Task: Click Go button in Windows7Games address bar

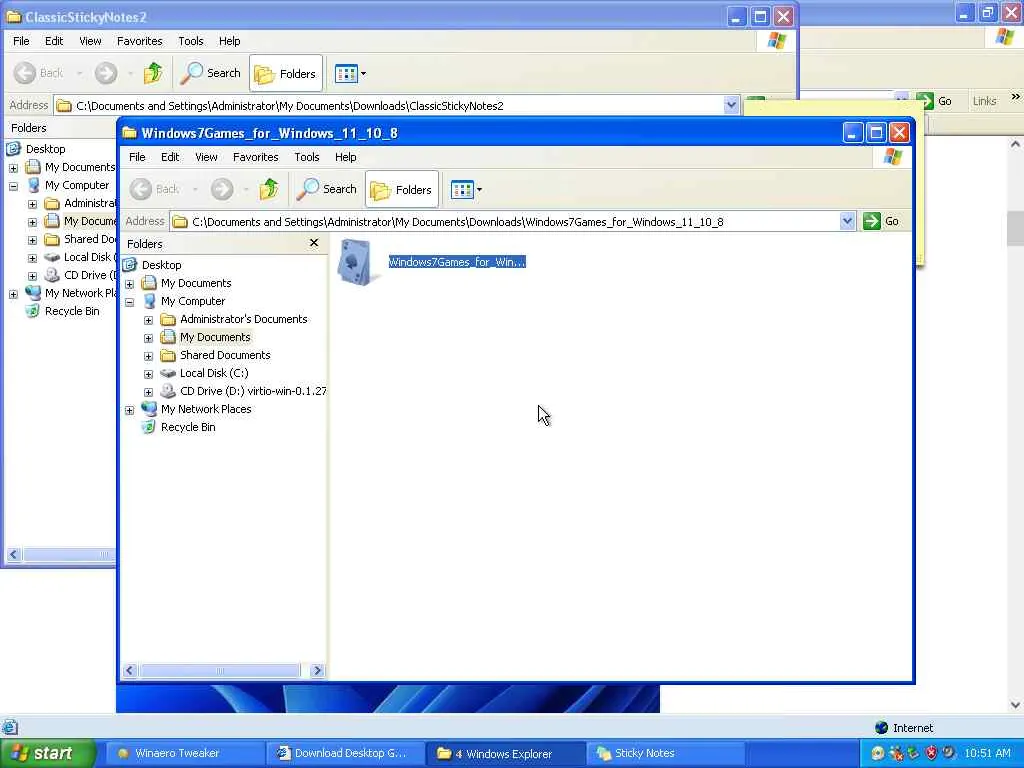Action: [882, 221]
